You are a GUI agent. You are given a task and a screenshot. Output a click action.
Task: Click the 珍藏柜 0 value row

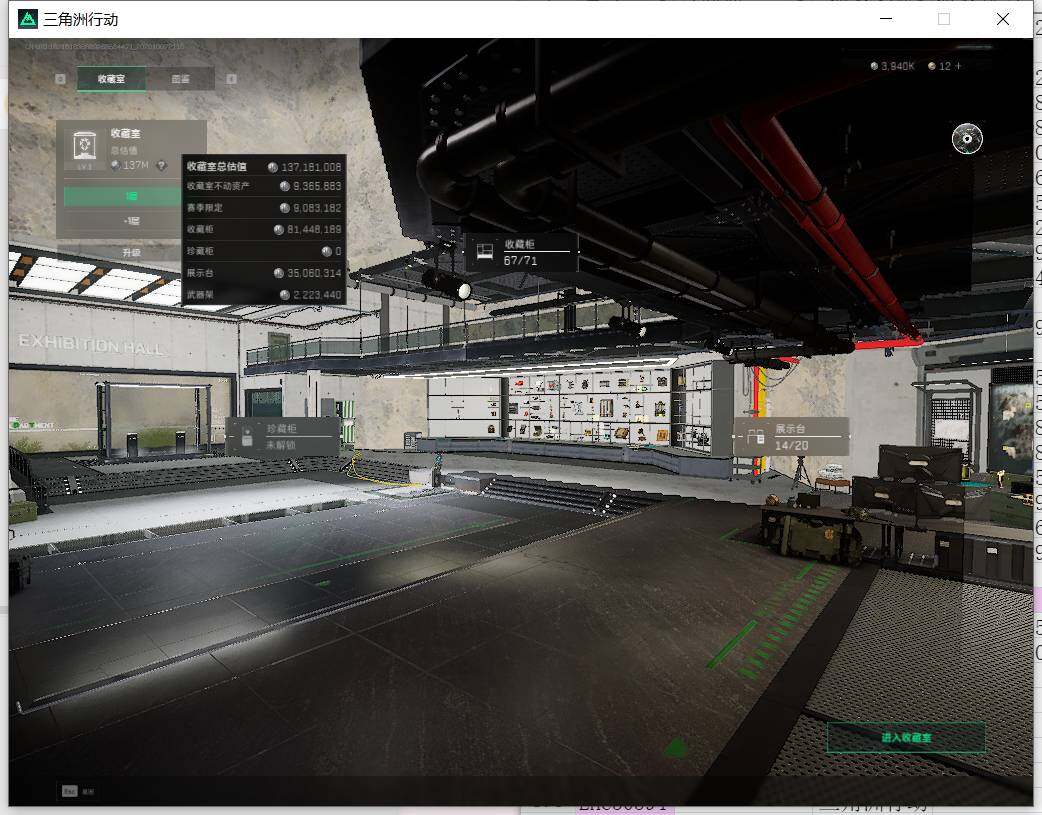(x=264, y=251)
